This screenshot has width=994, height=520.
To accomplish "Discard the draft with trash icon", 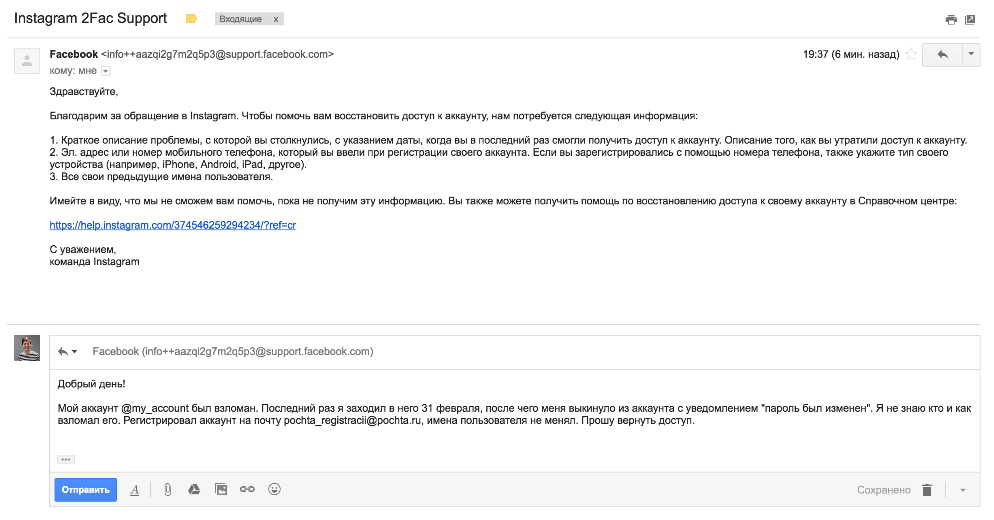I will pos(927,490).
